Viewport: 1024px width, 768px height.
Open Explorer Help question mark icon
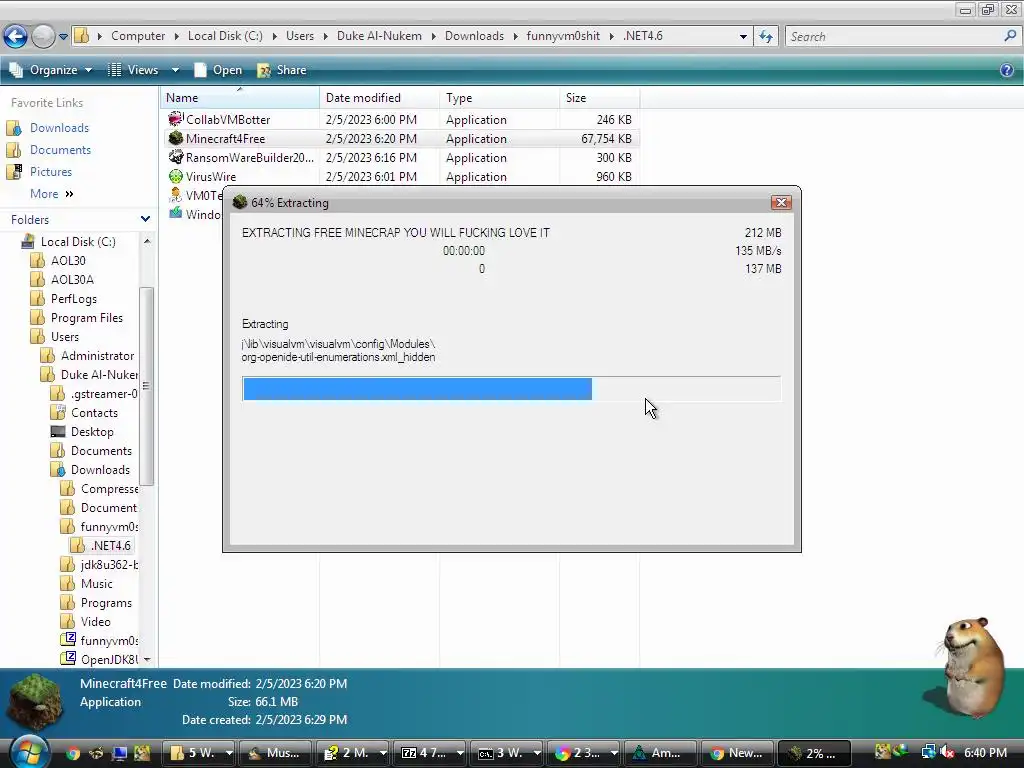click(1006, 70)
